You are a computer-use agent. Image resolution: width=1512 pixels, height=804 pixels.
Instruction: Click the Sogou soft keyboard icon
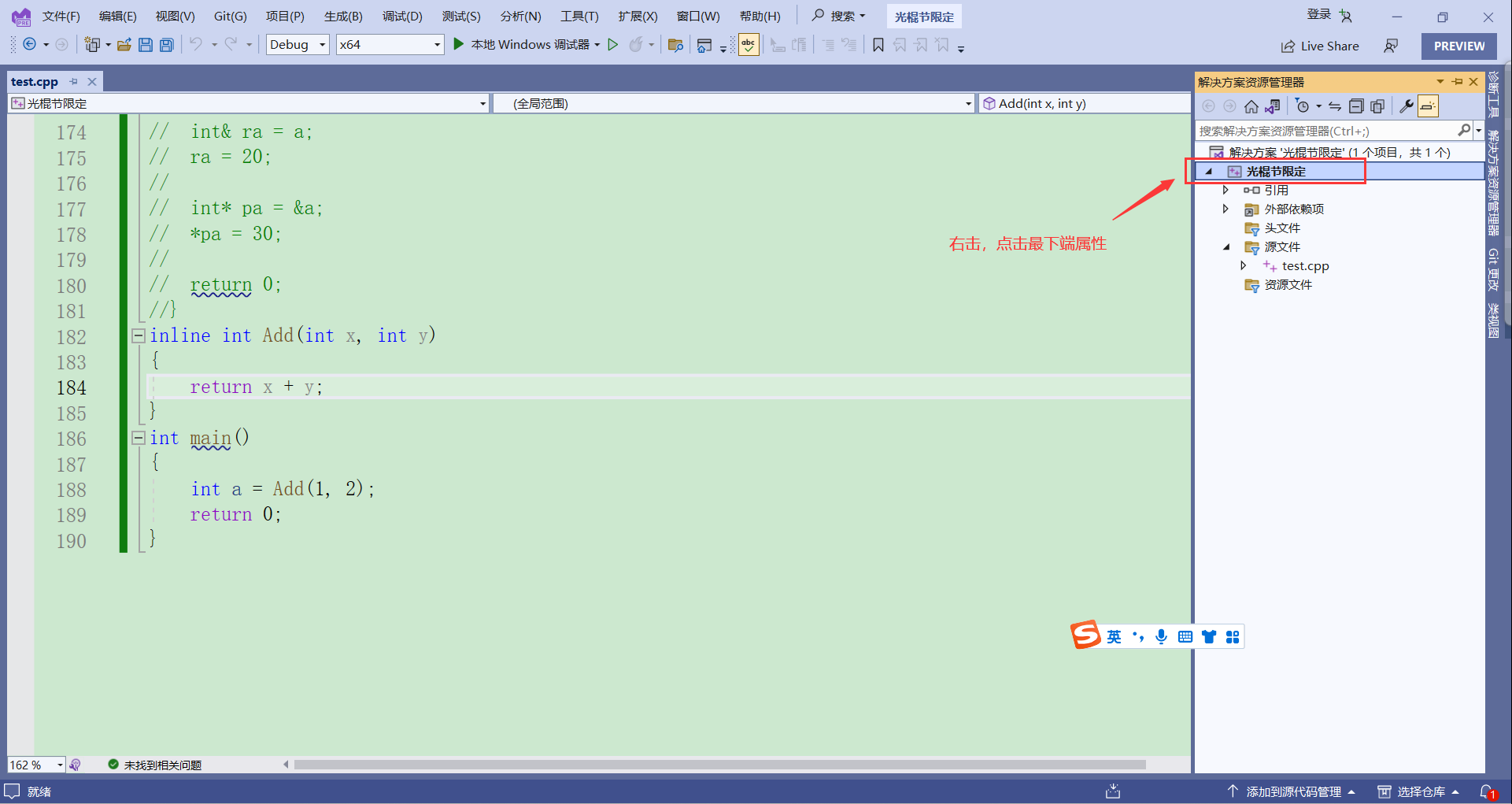click(x=1185, y=636)
